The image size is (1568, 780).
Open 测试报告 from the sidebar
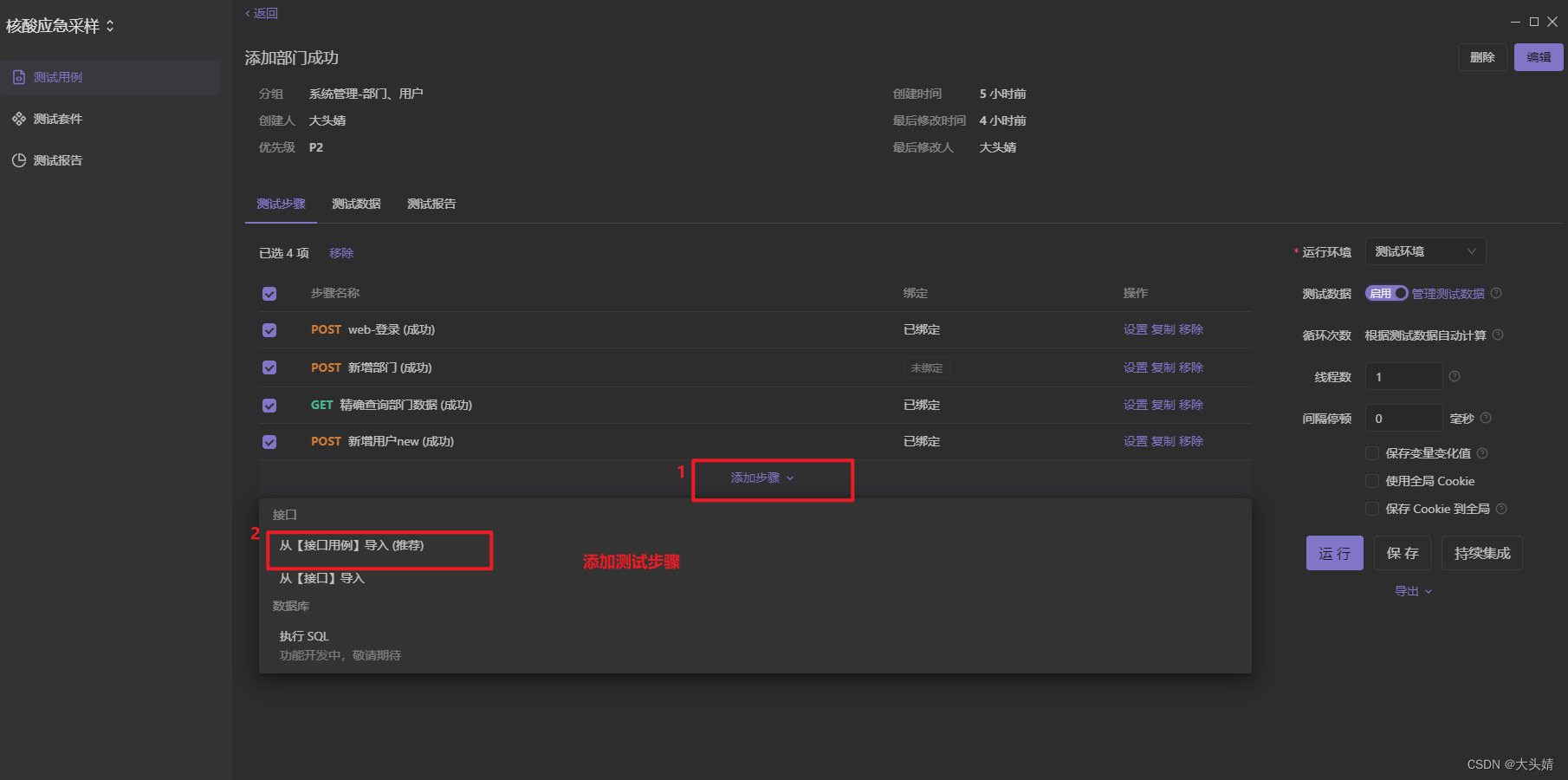(110, 160)
